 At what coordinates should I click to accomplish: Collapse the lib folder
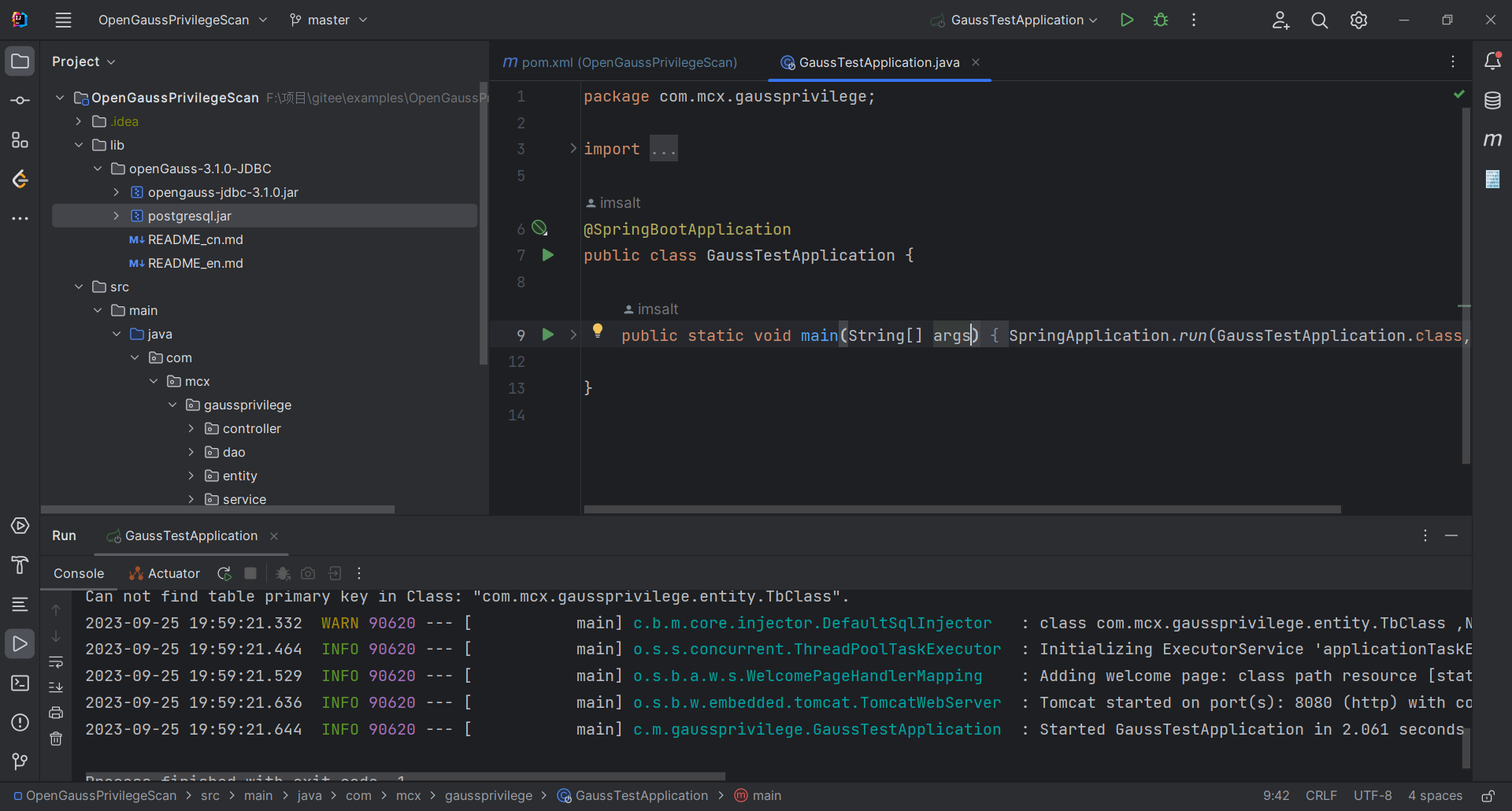pyautogui.click(x=79, y=145)
